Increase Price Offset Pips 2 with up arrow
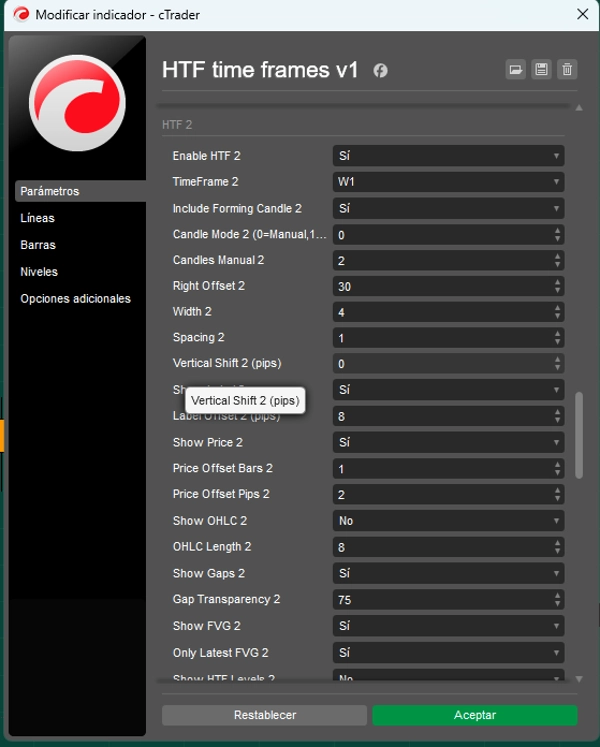The height and width of the screenshot is (747, 600). (558, 490)
